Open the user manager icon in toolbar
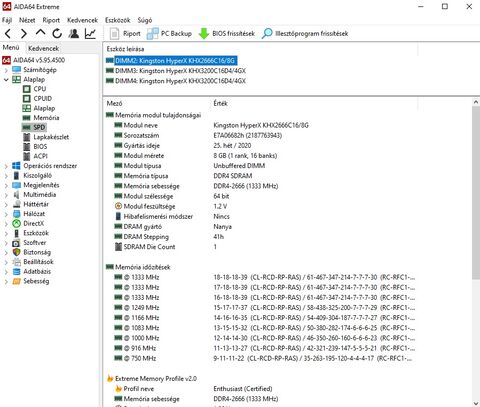The image size is (480, 407). pyautogui.click(x=74, y=34)
